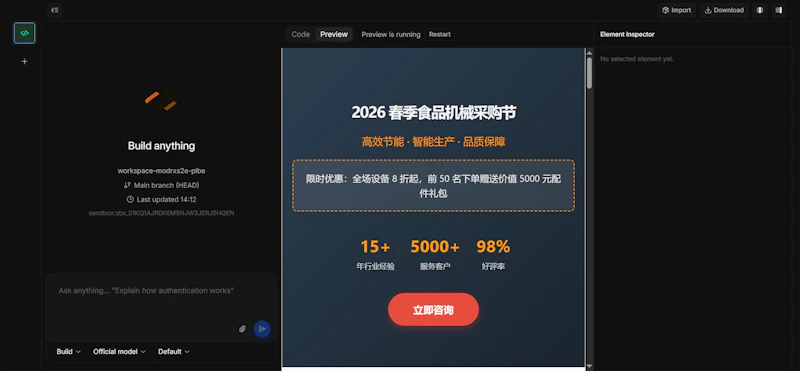Toggle the left sidebar panel icon
Screen dimensions: 800x371
click(55, 10)
